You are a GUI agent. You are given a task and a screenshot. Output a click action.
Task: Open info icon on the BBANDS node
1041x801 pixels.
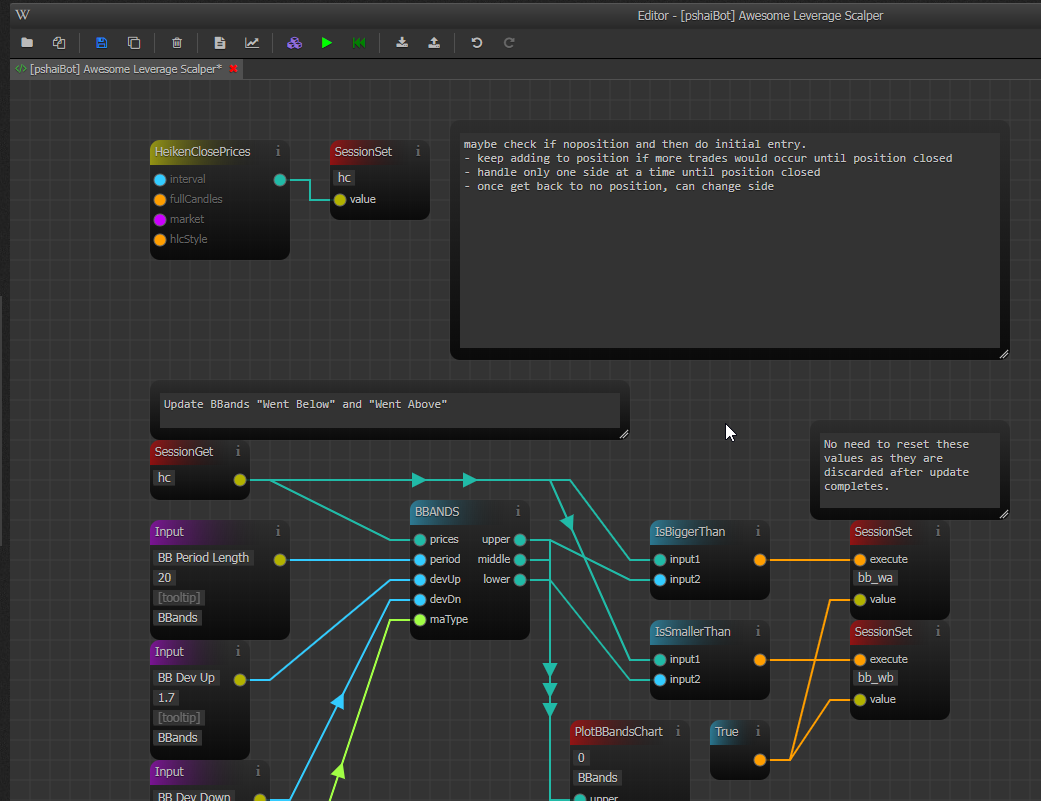coord(518,511)
